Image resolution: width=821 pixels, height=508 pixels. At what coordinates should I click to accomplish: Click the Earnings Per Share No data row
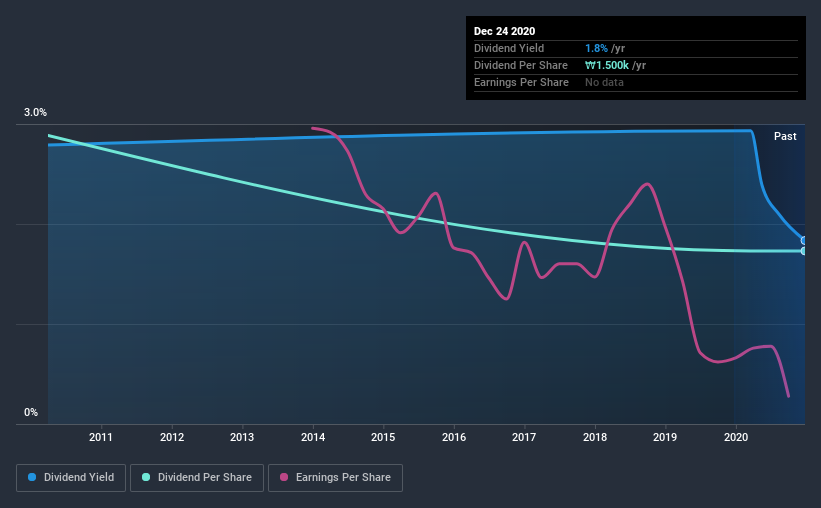coord(636,82)
